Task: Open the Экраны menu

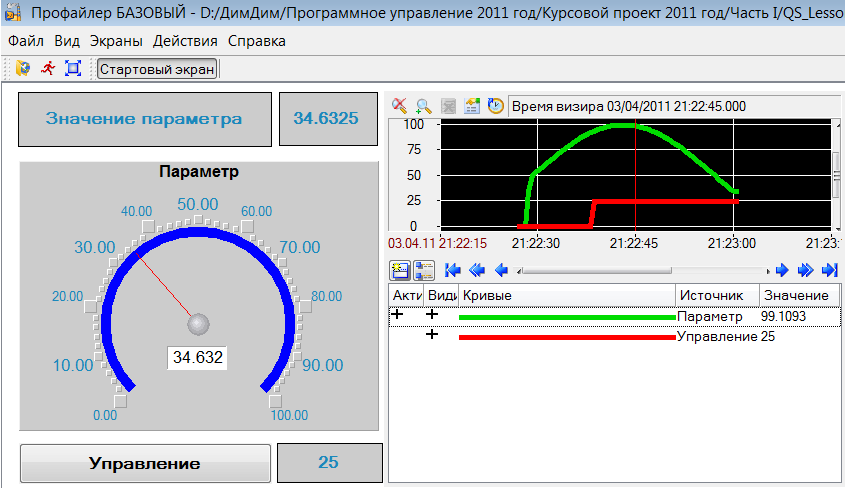Action: point(116,41)
